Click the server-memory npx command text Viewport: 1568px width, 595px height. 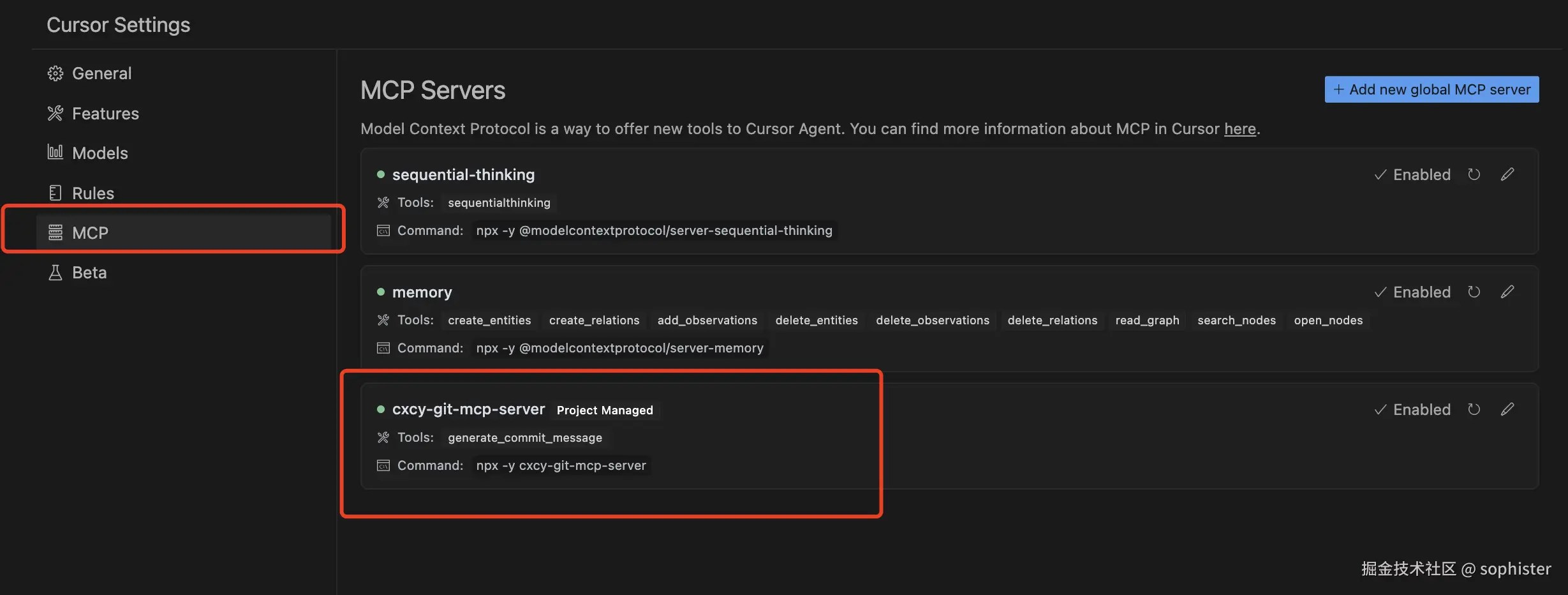tap(619, 348)
